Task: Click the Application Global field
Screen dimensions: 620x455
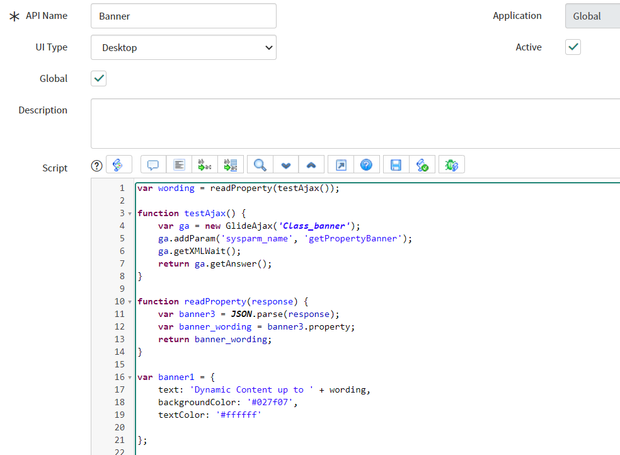Action: pos(592,16)
